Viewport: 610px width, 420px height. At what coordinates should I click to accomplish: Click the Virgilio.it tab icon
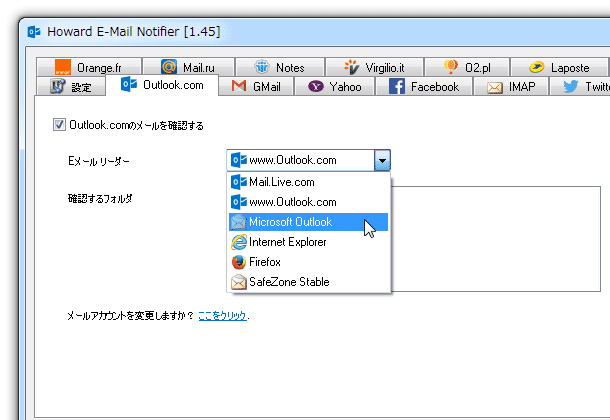[x=352, y=67]
